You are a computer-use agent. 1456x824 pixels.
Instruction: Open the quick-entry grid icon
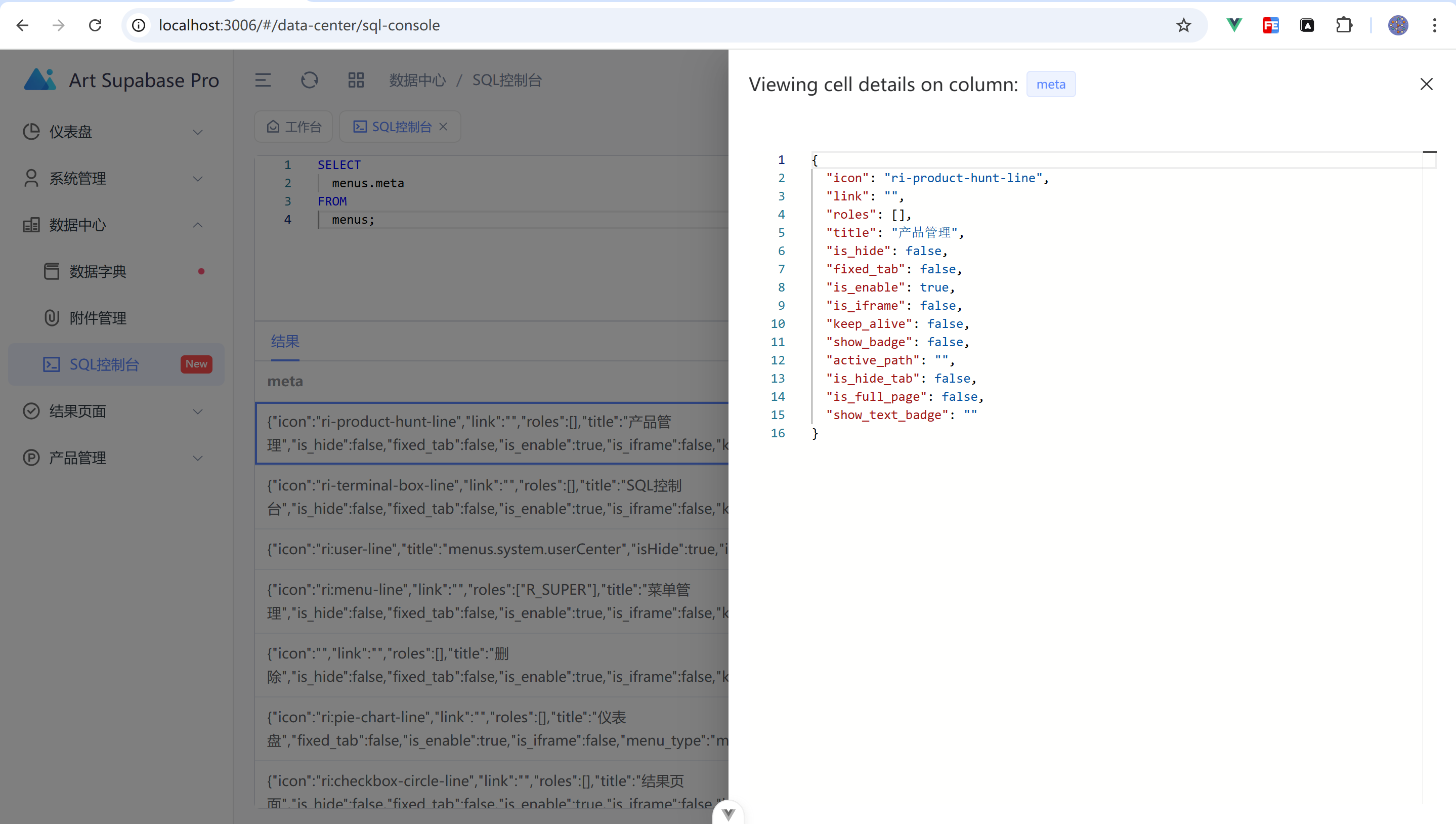tap(356, 80)
